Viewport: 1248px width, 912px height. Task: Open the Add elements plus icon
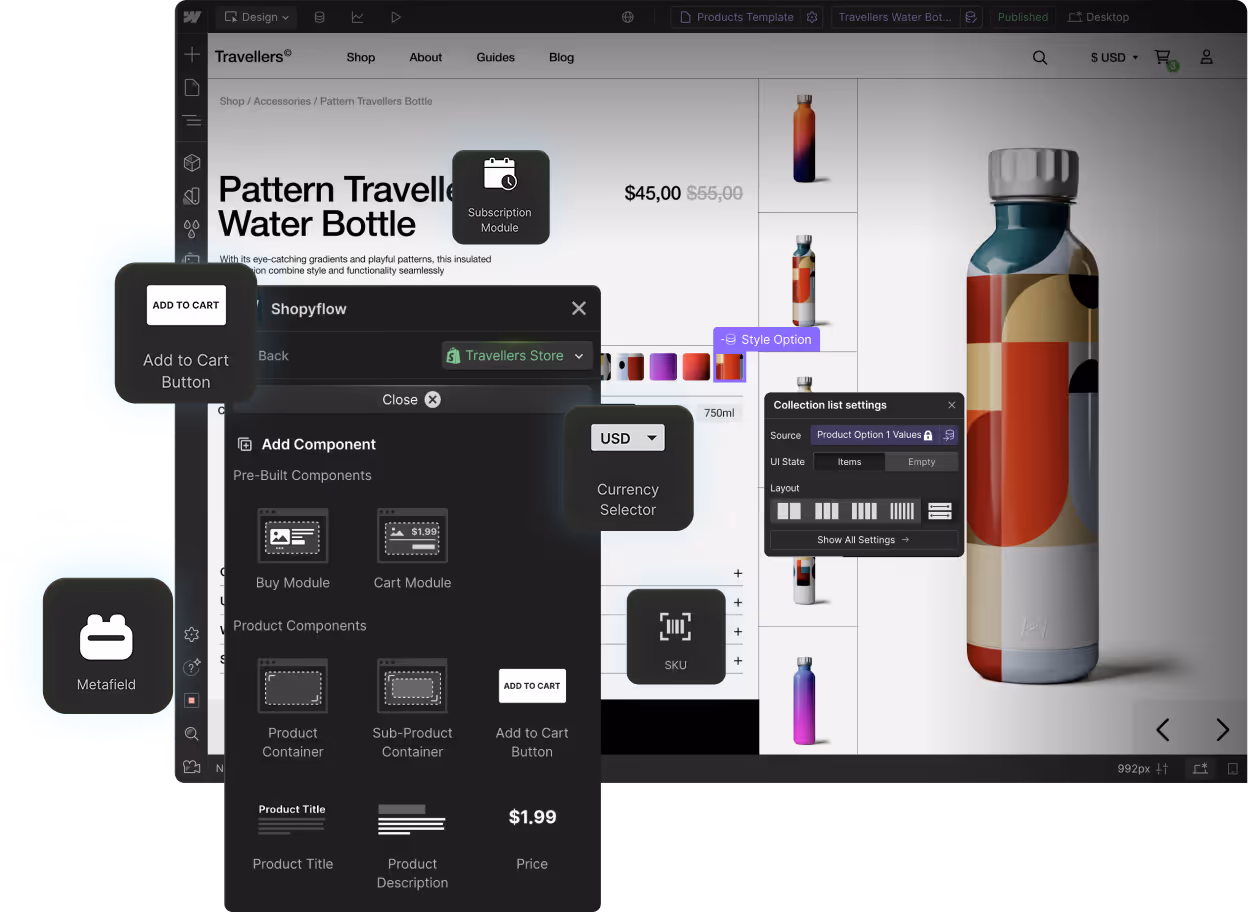tap(192, 55)
